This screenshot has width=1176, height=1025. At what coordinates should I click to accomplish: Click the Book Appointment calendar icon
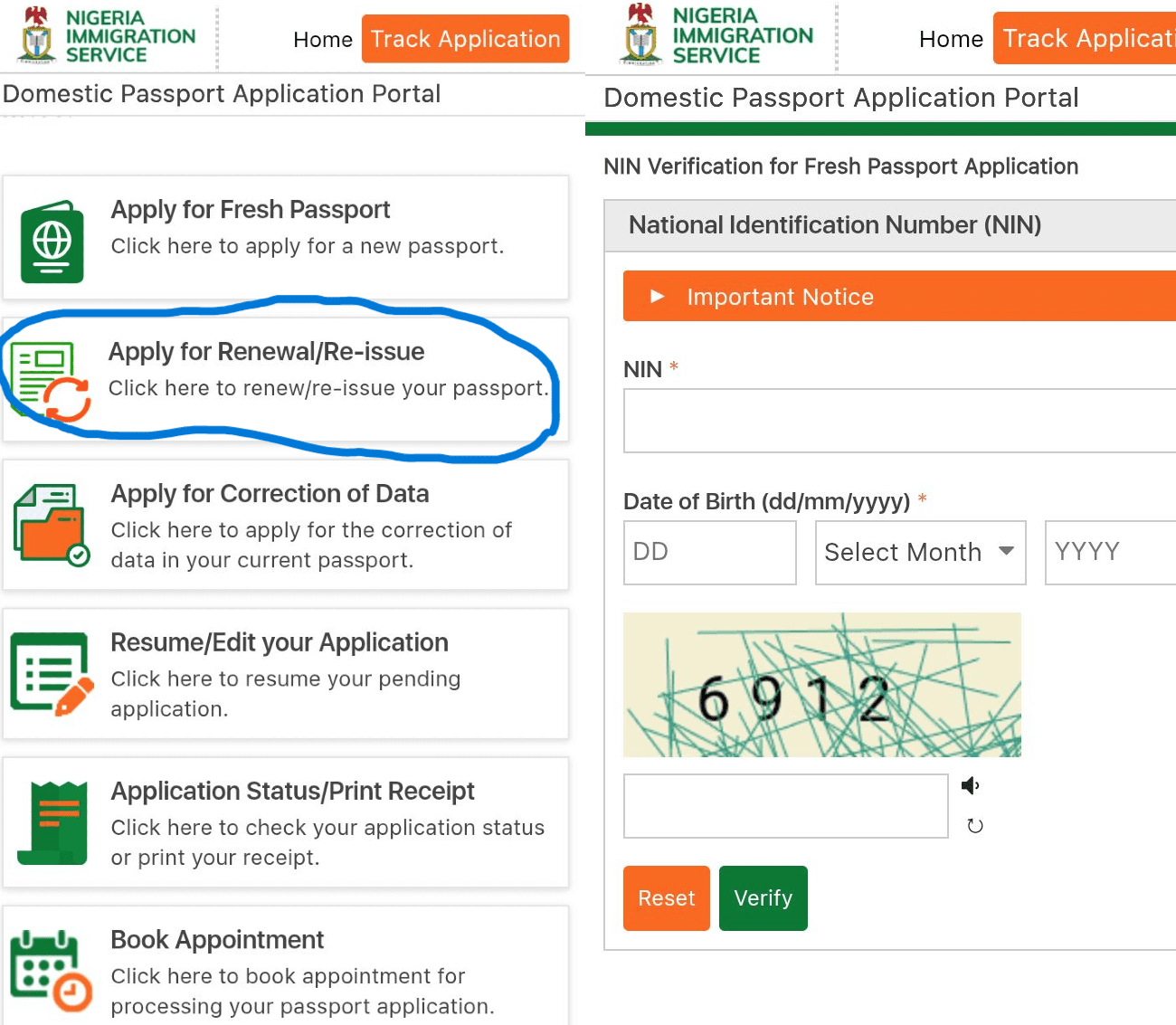50,968
